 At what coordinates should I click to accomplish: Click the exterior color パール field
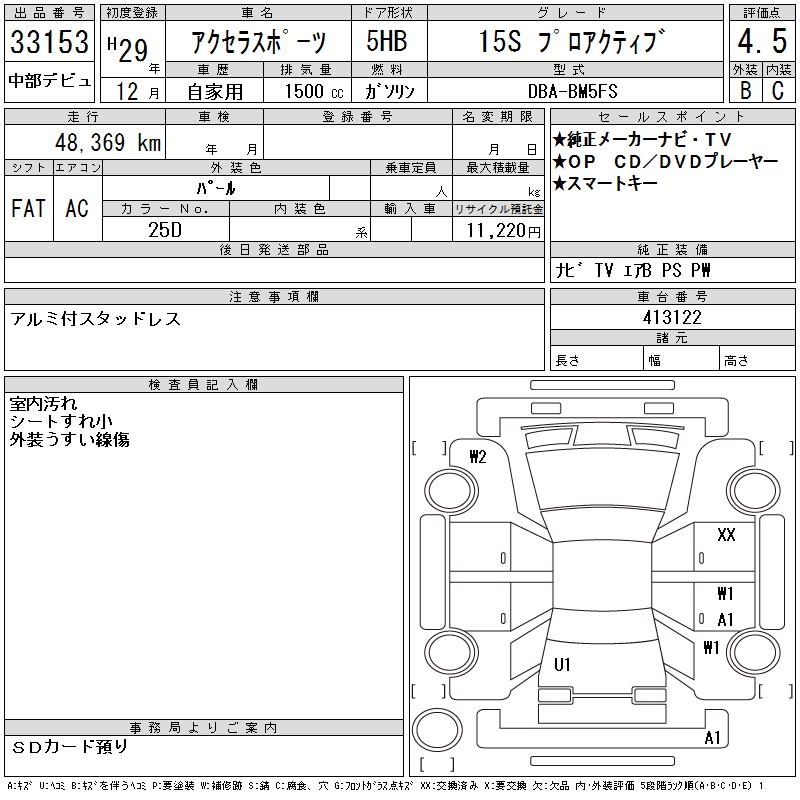(216, 188)
